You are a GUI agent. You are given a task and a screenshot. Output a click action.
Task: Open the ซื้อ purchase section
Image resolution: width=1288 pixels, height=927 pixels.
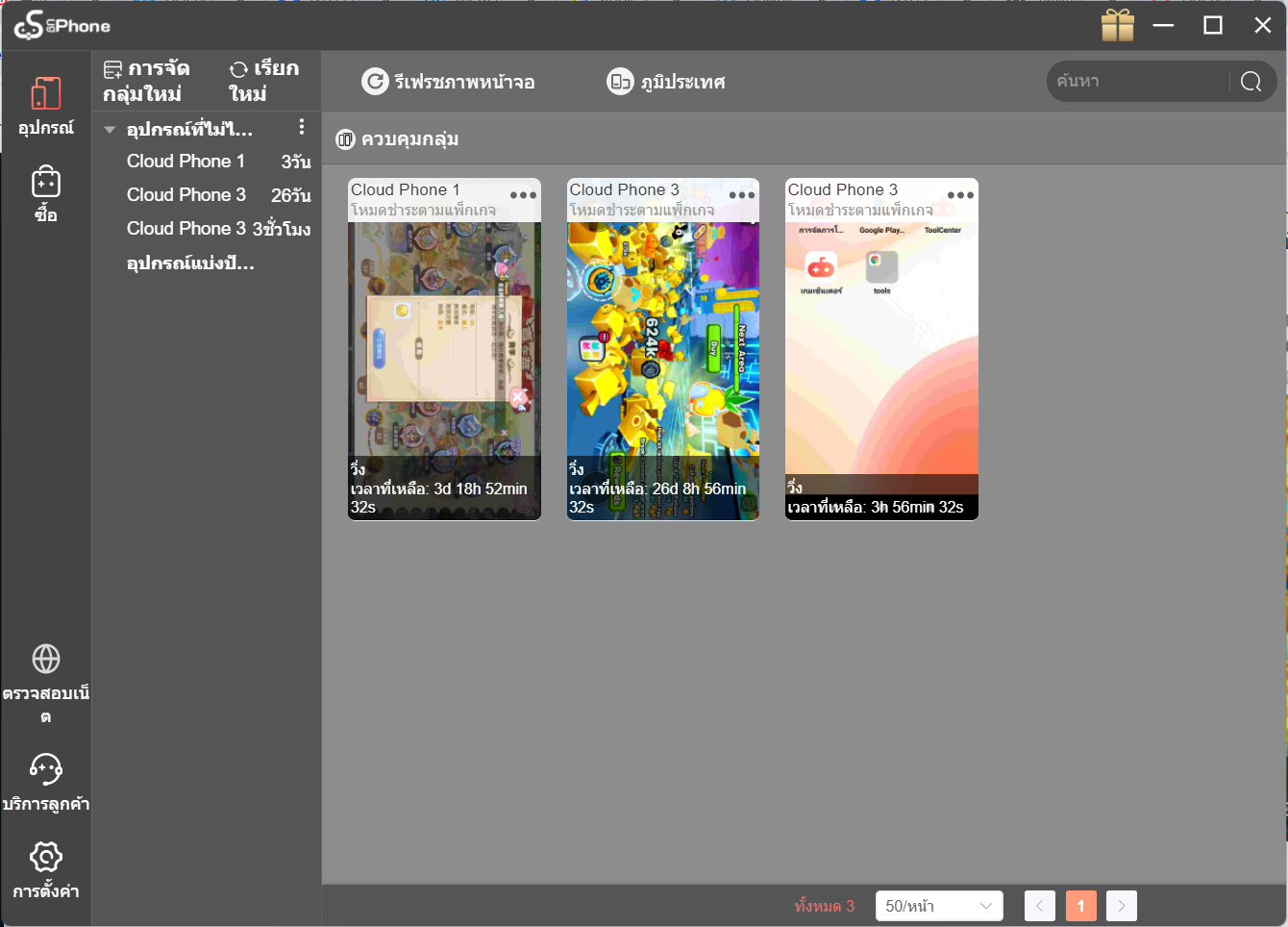[x=46, y=193]
